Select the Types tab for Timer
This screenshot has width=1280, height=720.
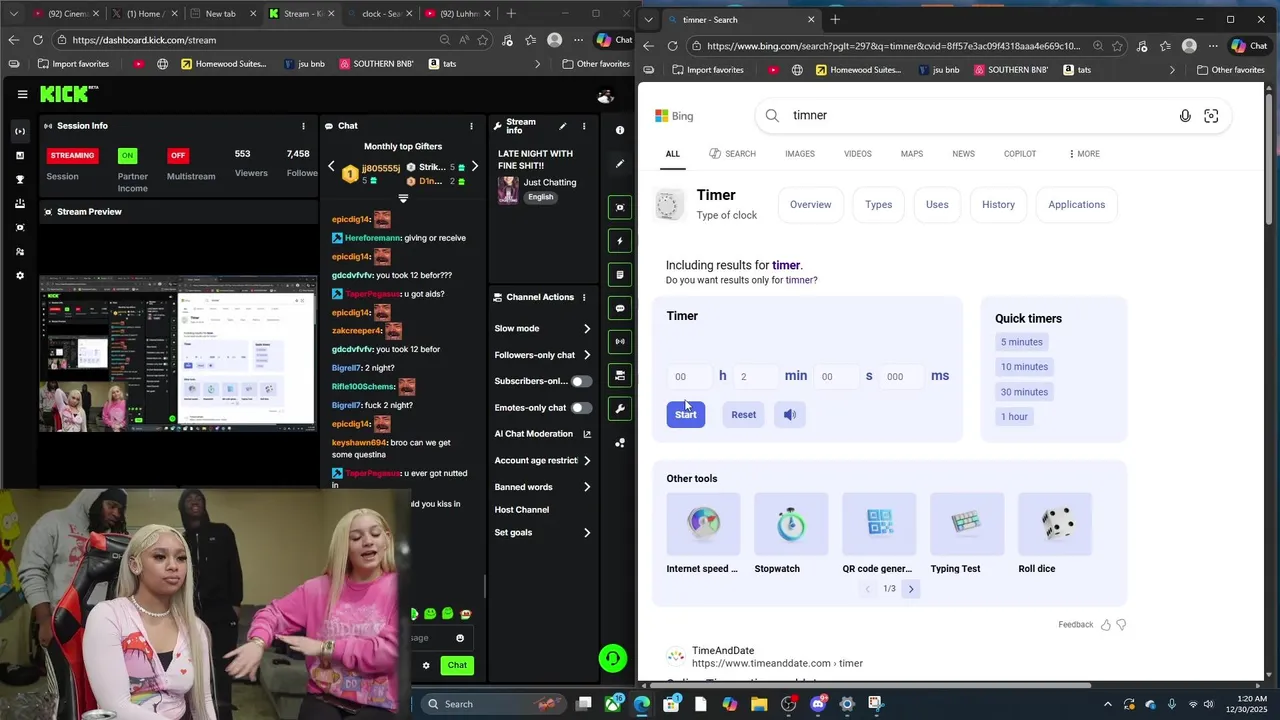pos(879,205)
